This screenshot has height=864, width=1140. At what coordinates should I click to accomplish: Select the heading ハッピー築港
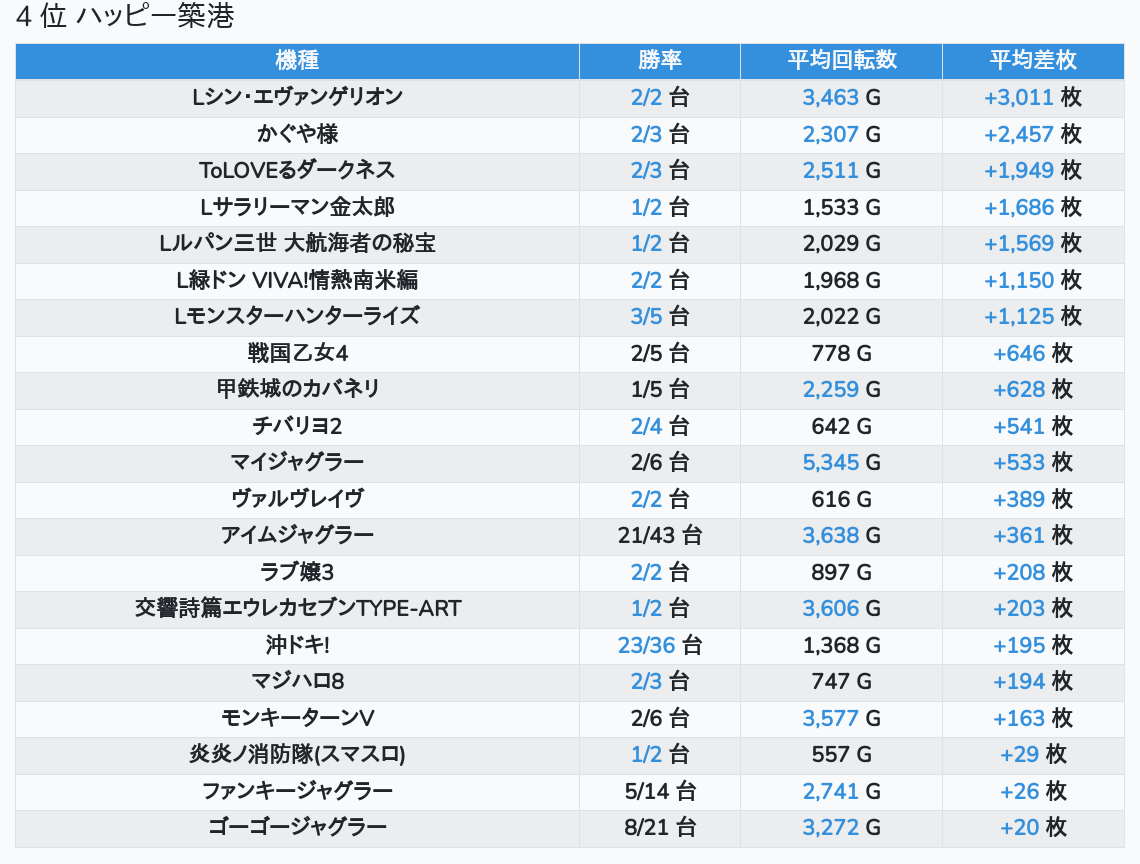[155, 15]
